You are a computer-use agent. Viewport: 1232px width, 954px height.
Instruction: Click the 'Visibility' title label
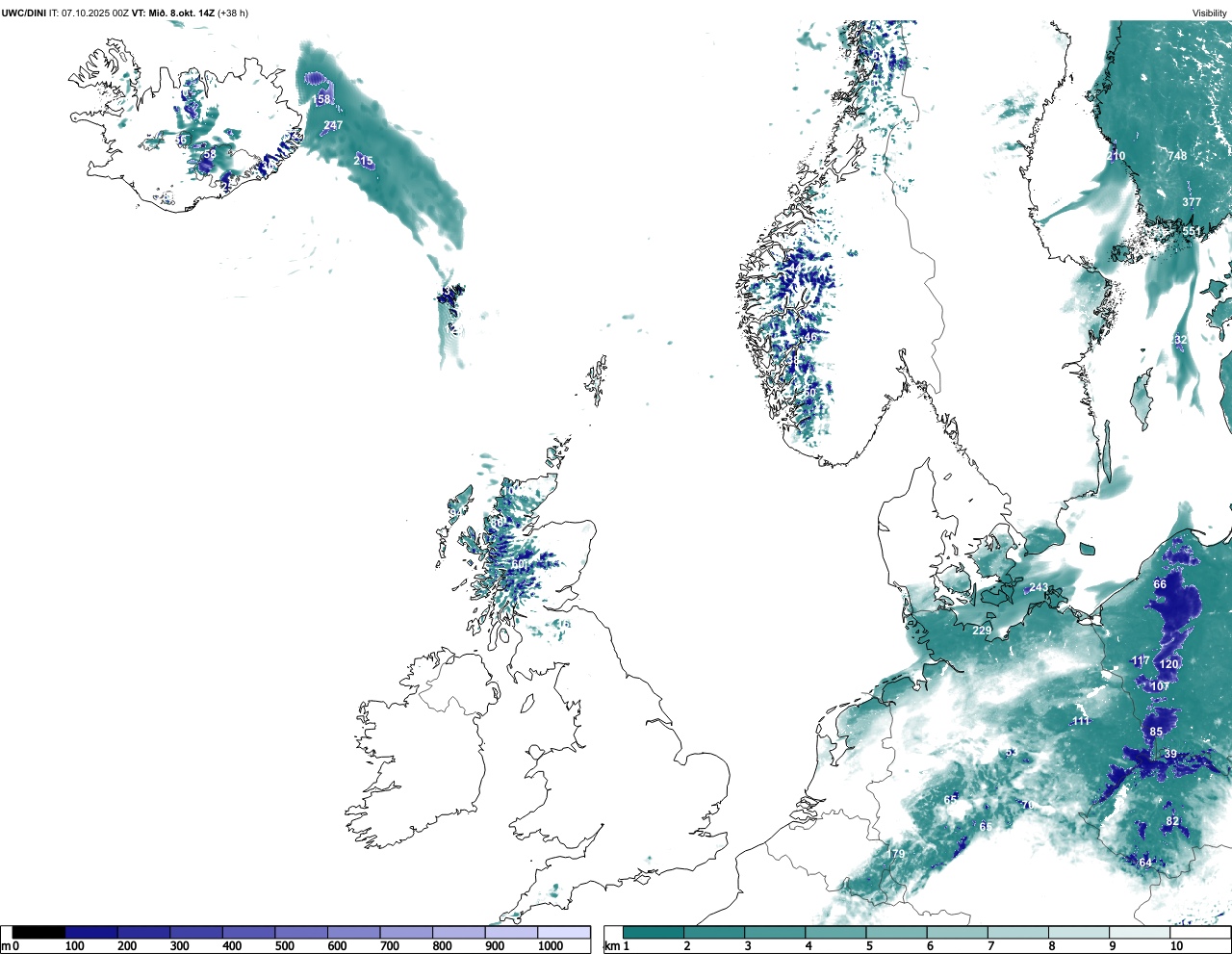point(1210,13)
